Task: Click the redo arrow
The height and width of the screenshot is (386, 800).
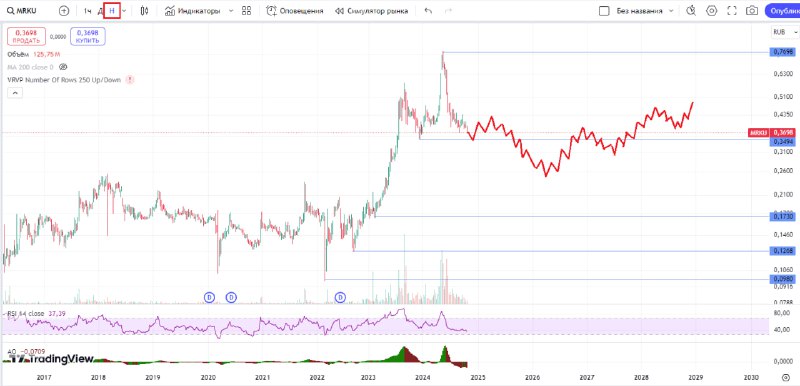Action: 448,11
